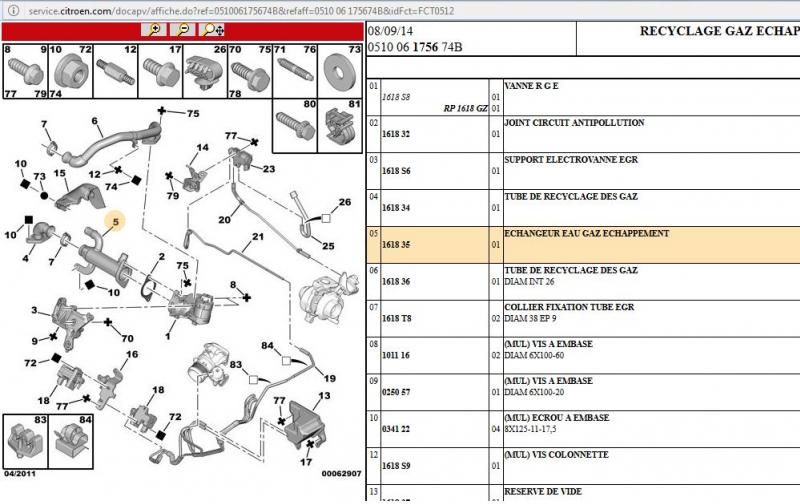
Task: Click the zoom in magnifier icon
Action: coord(154,30)
